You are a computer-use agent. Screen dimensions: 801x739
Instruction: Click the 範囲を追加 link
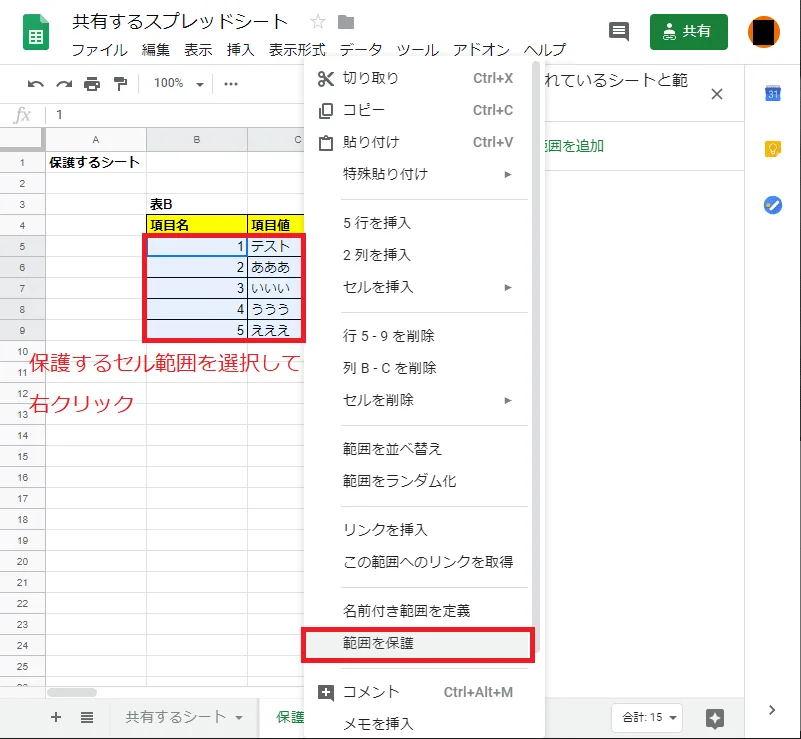(x=574, y=146)
